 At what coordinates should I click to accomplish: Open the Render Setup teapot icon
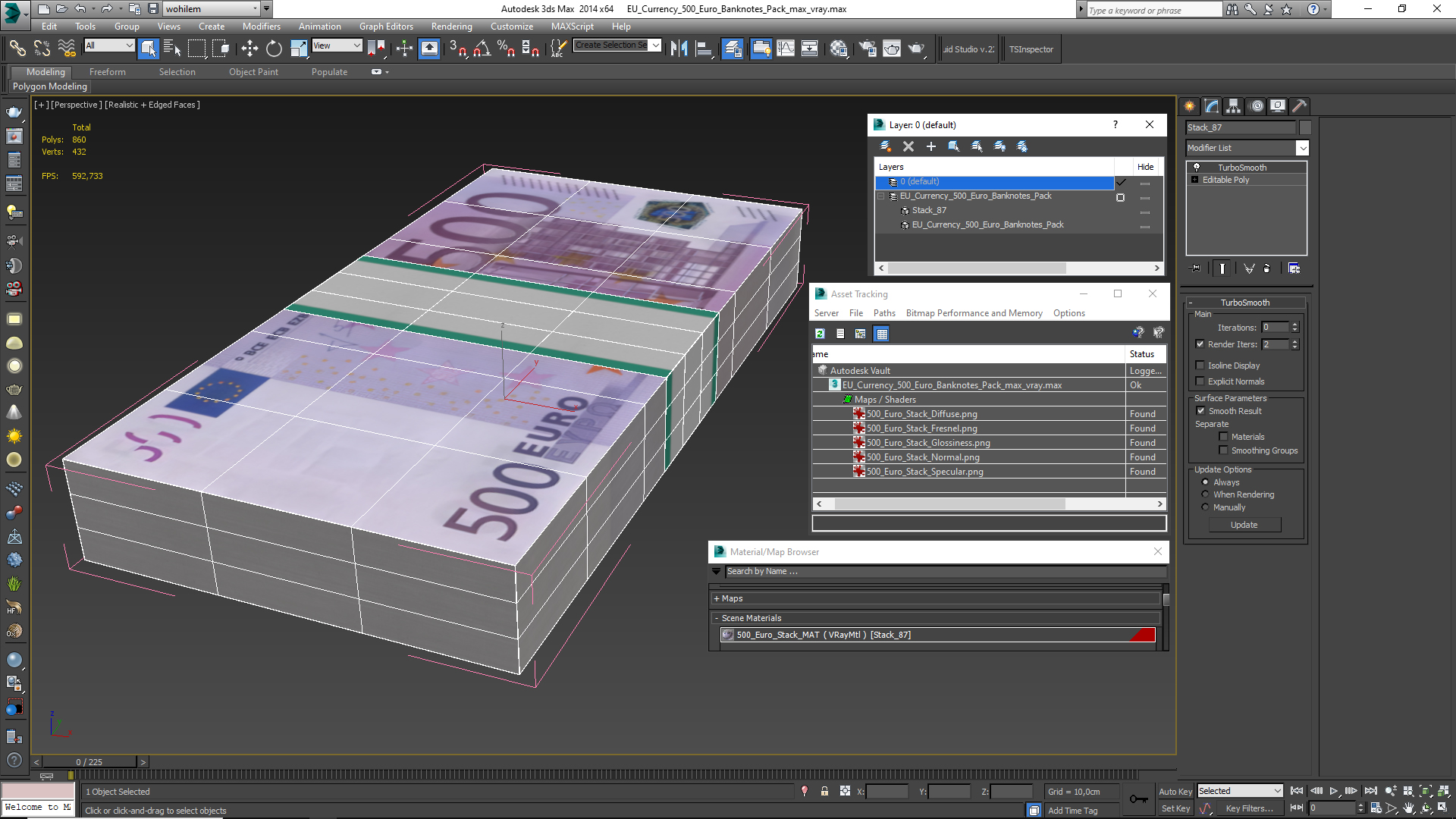coord(868,49)
